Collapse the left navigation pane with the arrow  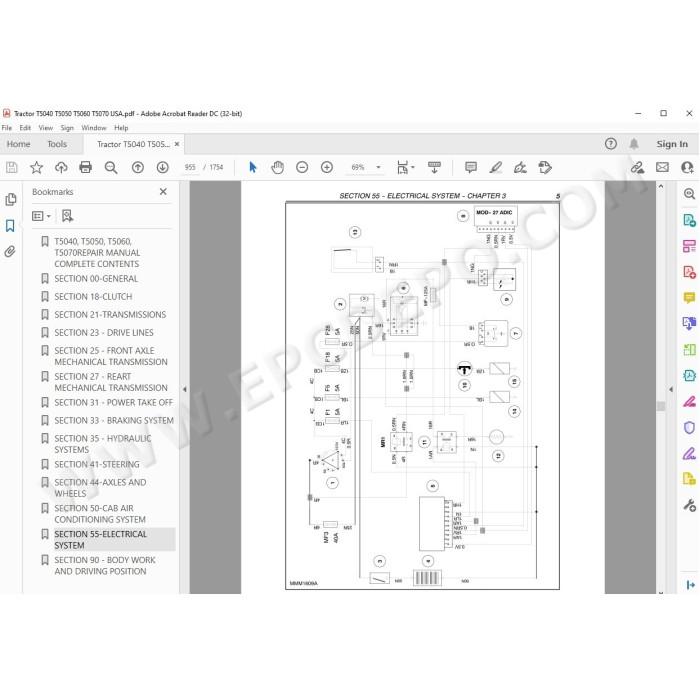184,389
